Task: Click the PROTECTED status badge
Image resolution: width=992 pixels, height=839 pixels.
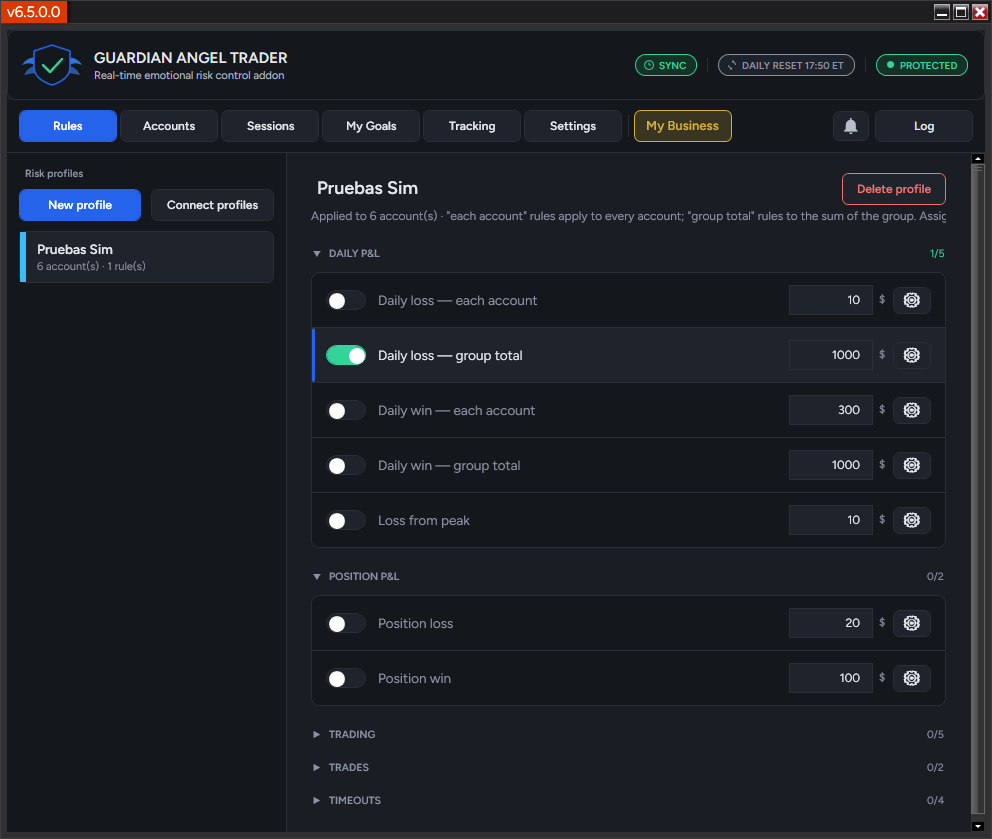Action: click(x=921, y=65)
